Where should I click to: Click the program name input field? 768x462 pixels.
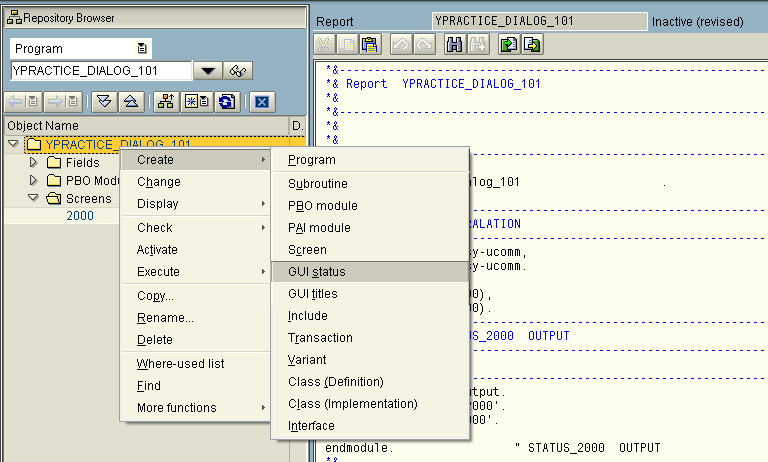[x=100, y=71]
